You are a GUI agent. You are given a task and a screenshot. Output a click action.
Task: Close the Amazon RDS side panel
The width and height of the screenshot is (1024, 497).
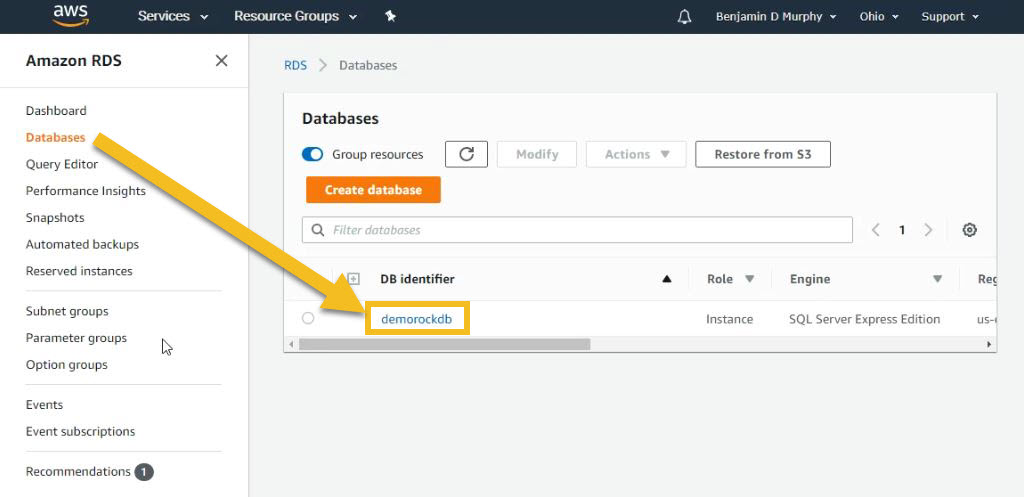coord(221,61)
